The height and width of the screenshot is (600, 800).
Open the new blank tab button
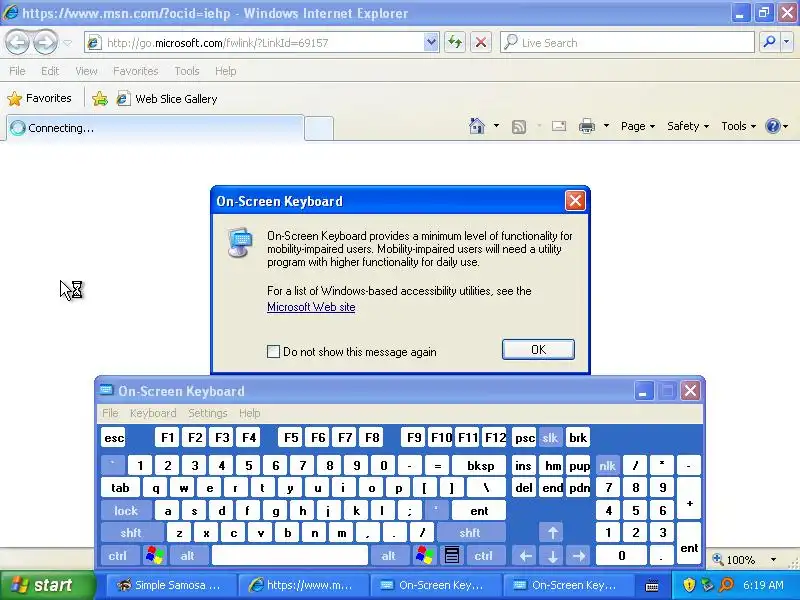pos(319,128)
